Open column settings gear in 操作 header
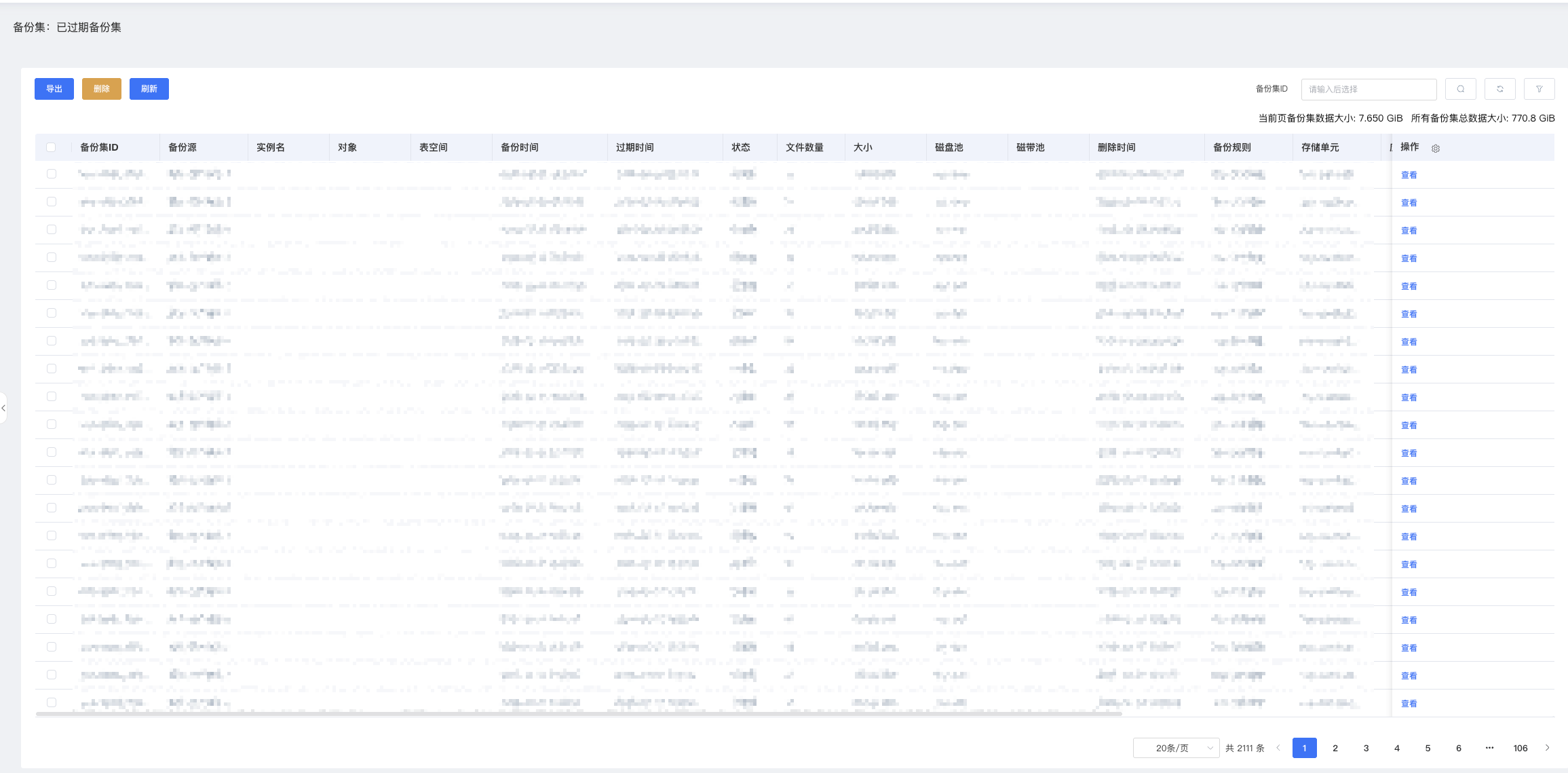The width and height of the screenshot is (1568, 773). click(1436, 149)
